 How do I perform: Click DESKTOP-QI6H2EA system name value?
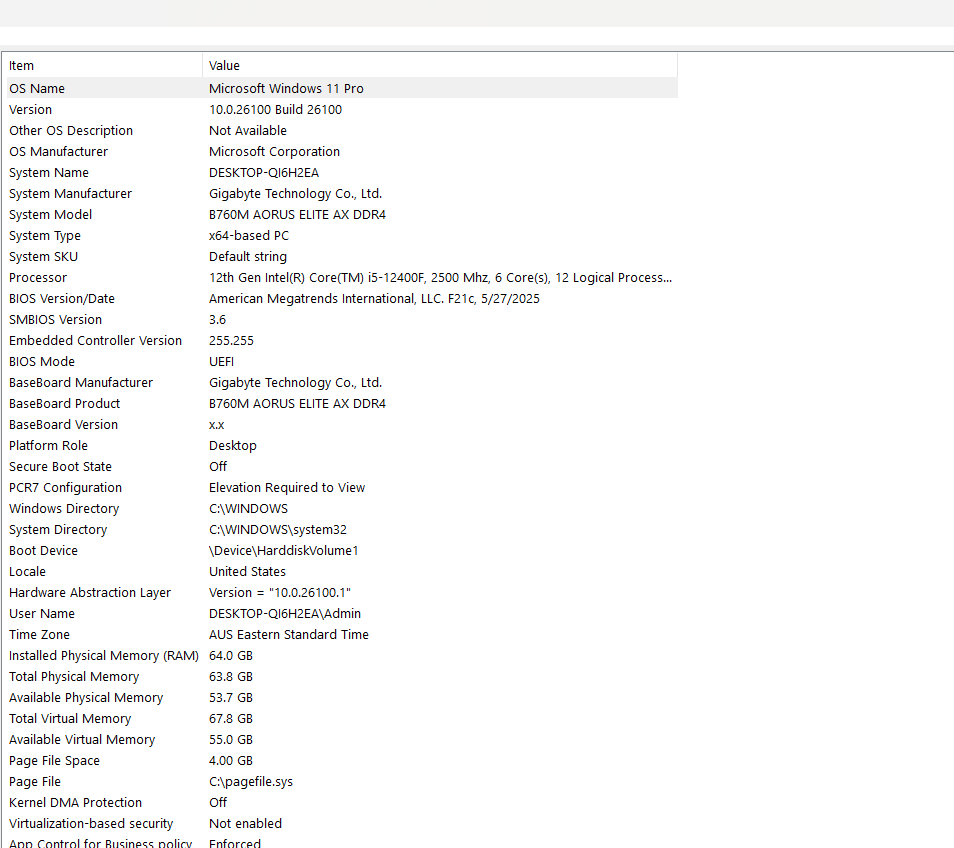263,172
